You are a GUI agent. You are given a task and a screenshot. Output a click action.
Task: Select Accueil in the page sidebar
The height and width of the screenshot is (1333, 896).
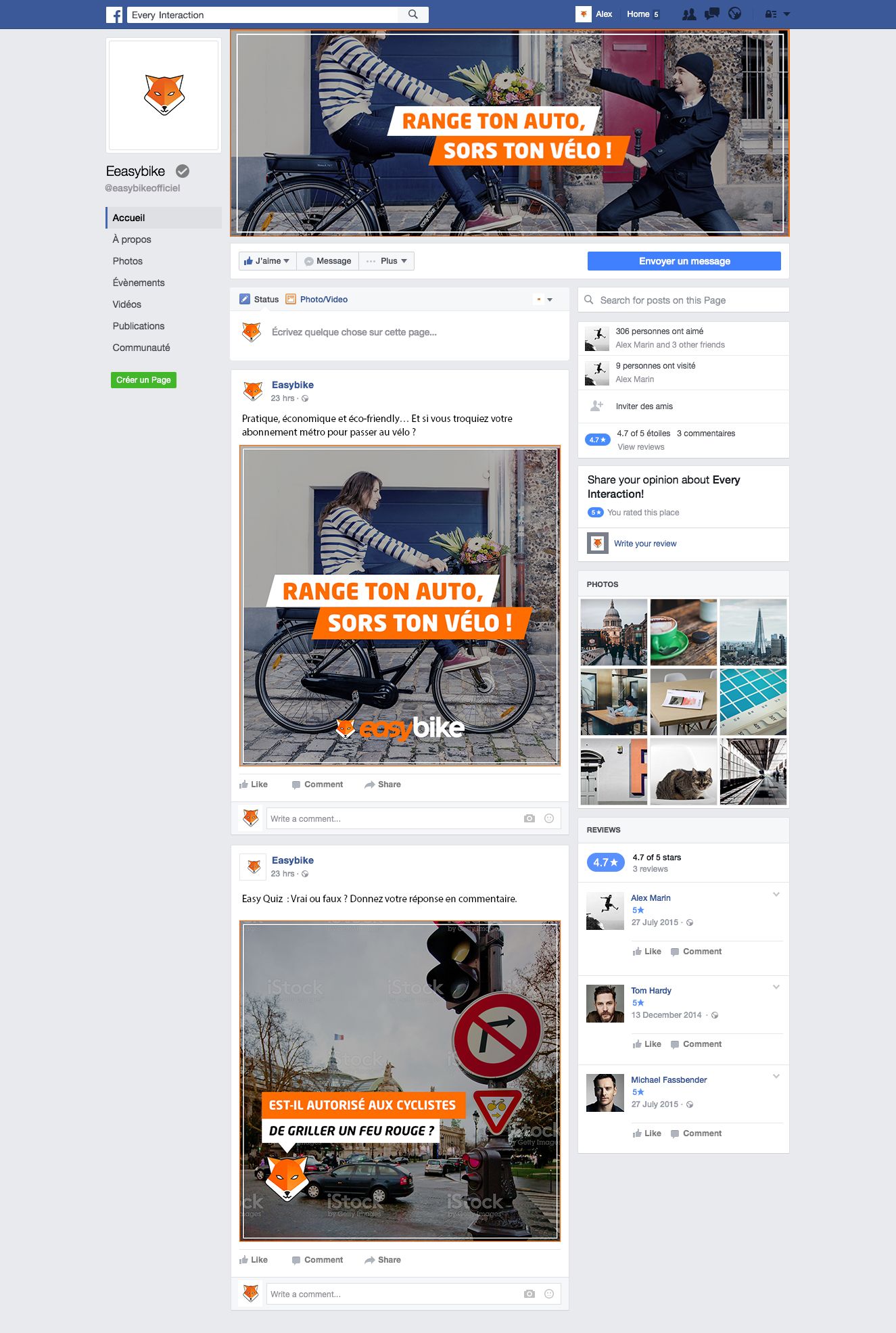164,218
